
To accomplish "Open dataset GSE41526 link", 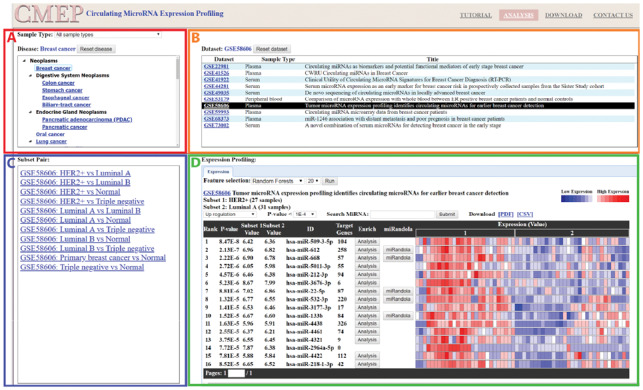I will [x=216, y=73].
